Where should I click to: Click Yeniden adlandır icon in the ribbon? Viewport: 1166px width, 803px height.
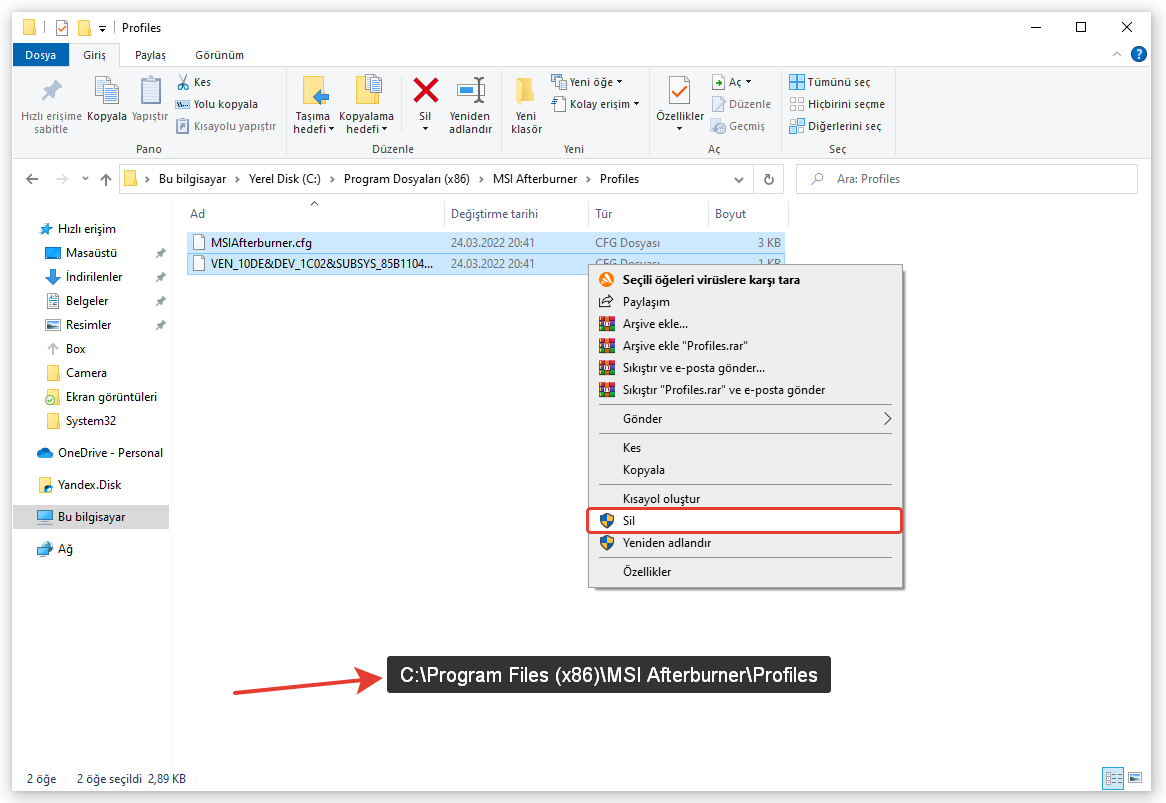[x=470, y=92]
